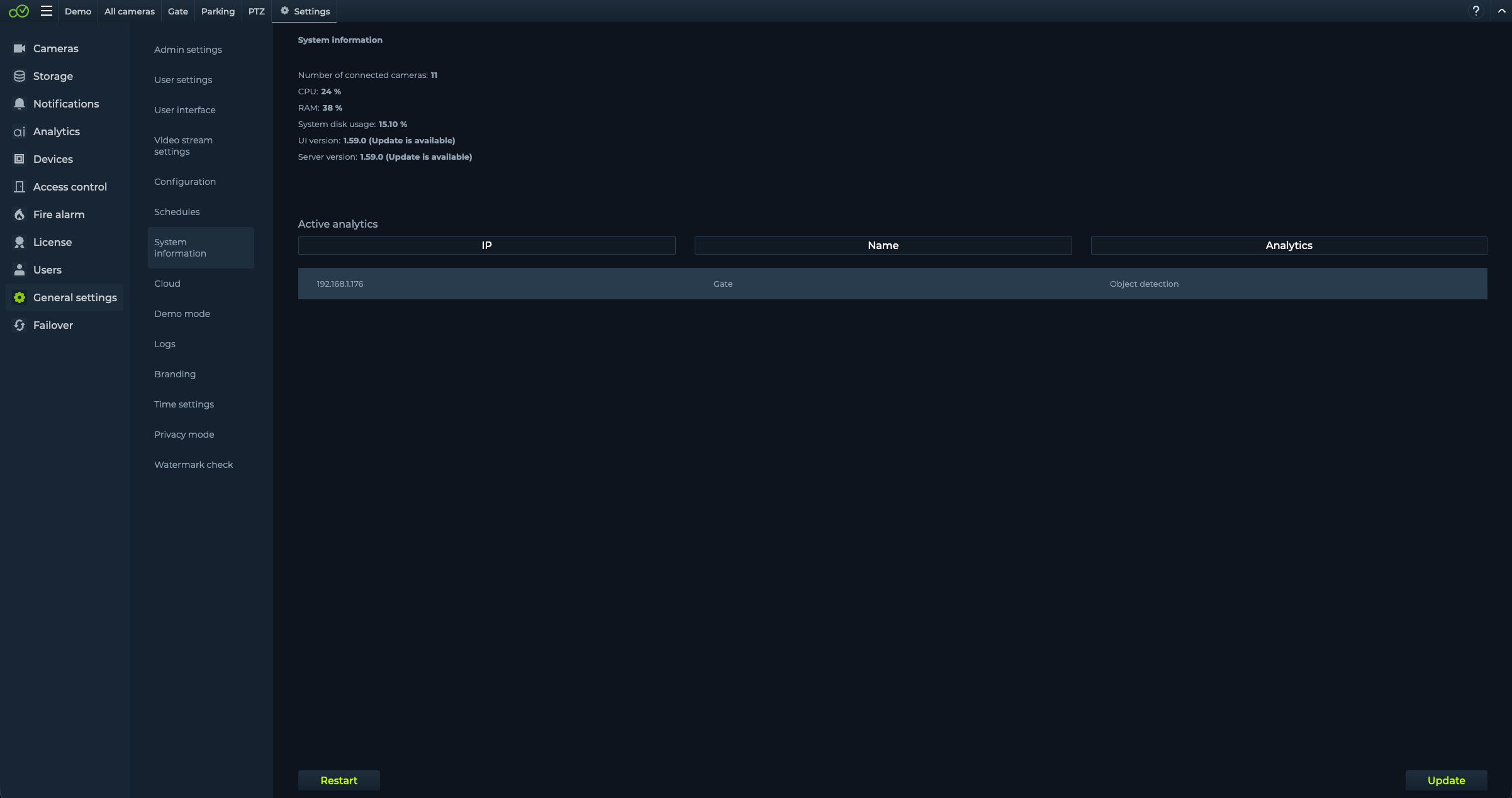Open the hamburger main menu
This screenshot has height=798, width=1512.
(46, 11)
